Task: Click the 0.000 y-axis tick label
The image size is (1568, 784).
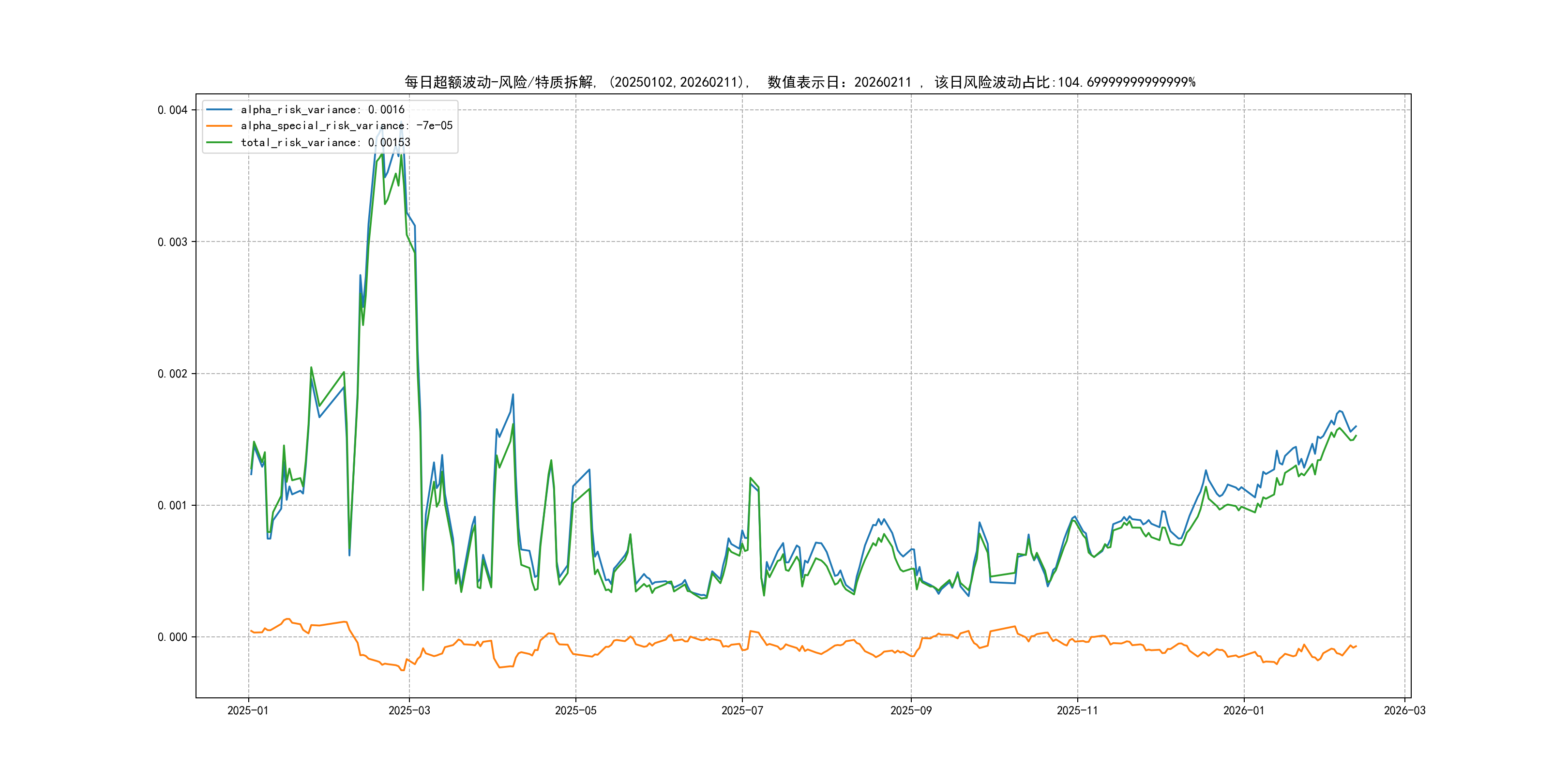Action: [x=172, y=637]
